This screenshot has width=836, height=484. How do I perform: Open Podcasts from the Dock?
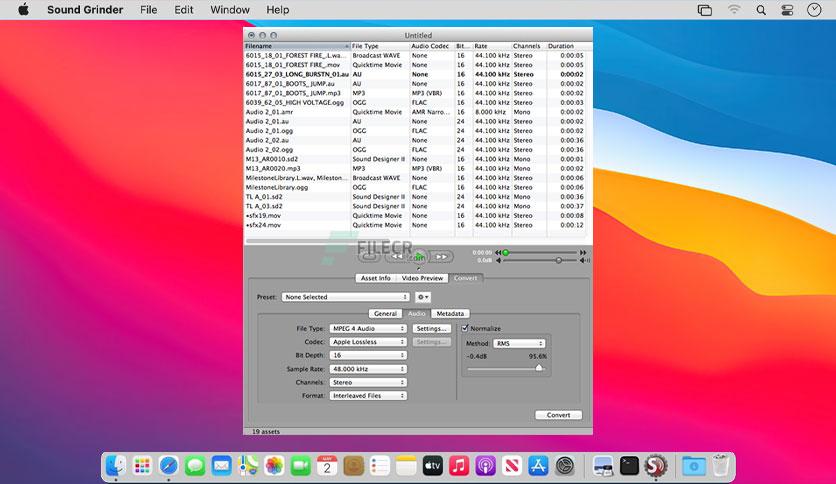(x=485, y=466)
